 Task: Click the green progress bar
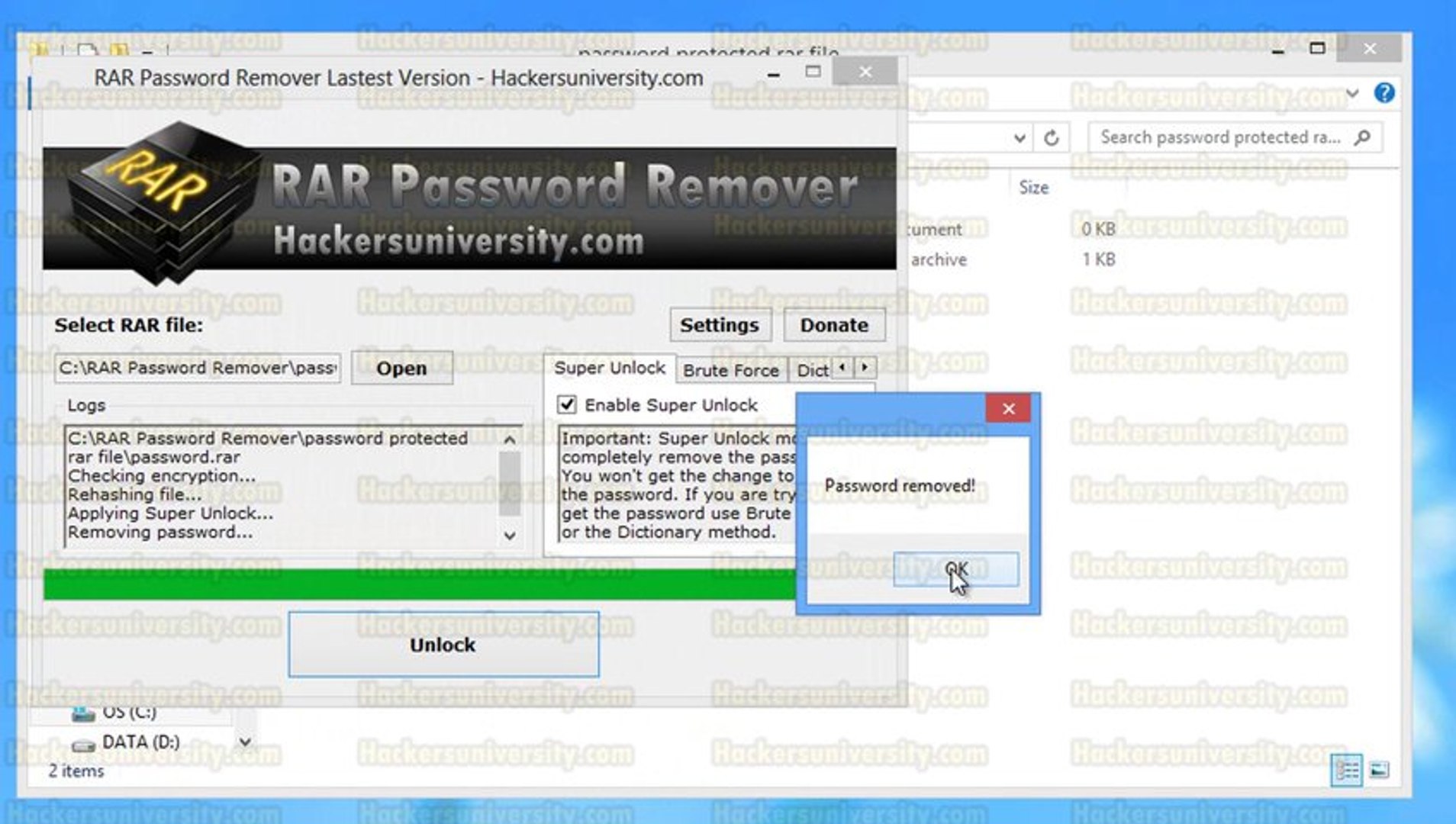(x=420, y=584)
